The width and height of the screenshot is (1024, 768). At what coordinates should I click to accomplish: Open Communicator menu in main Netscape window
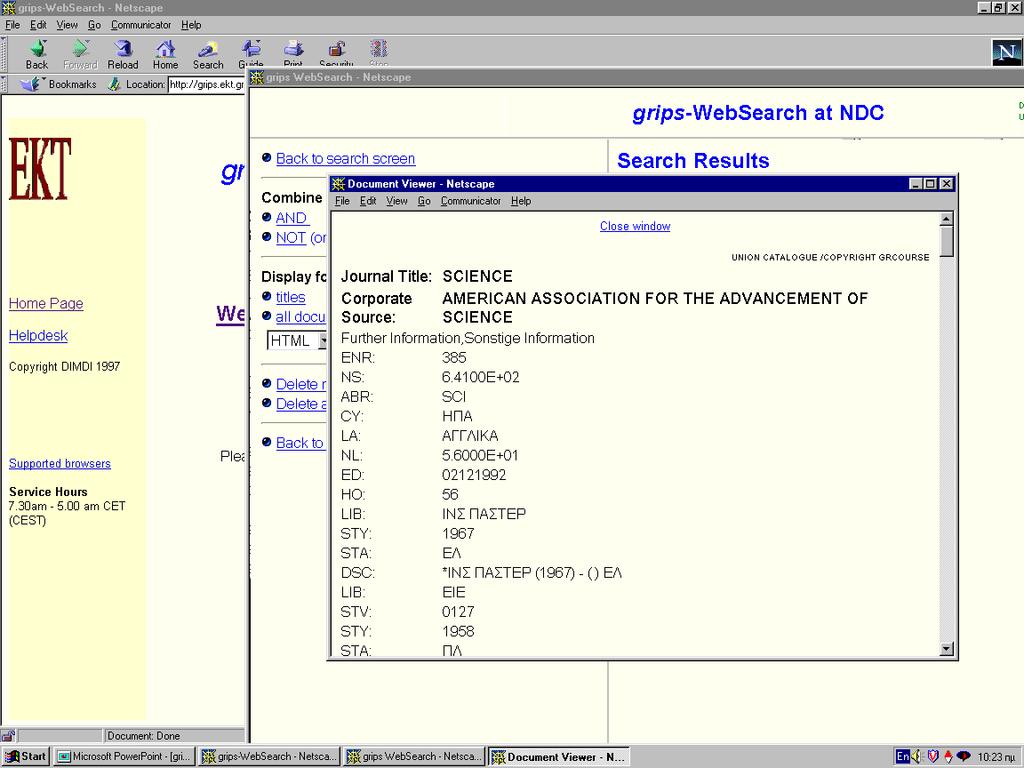click(x=140, y=25)
